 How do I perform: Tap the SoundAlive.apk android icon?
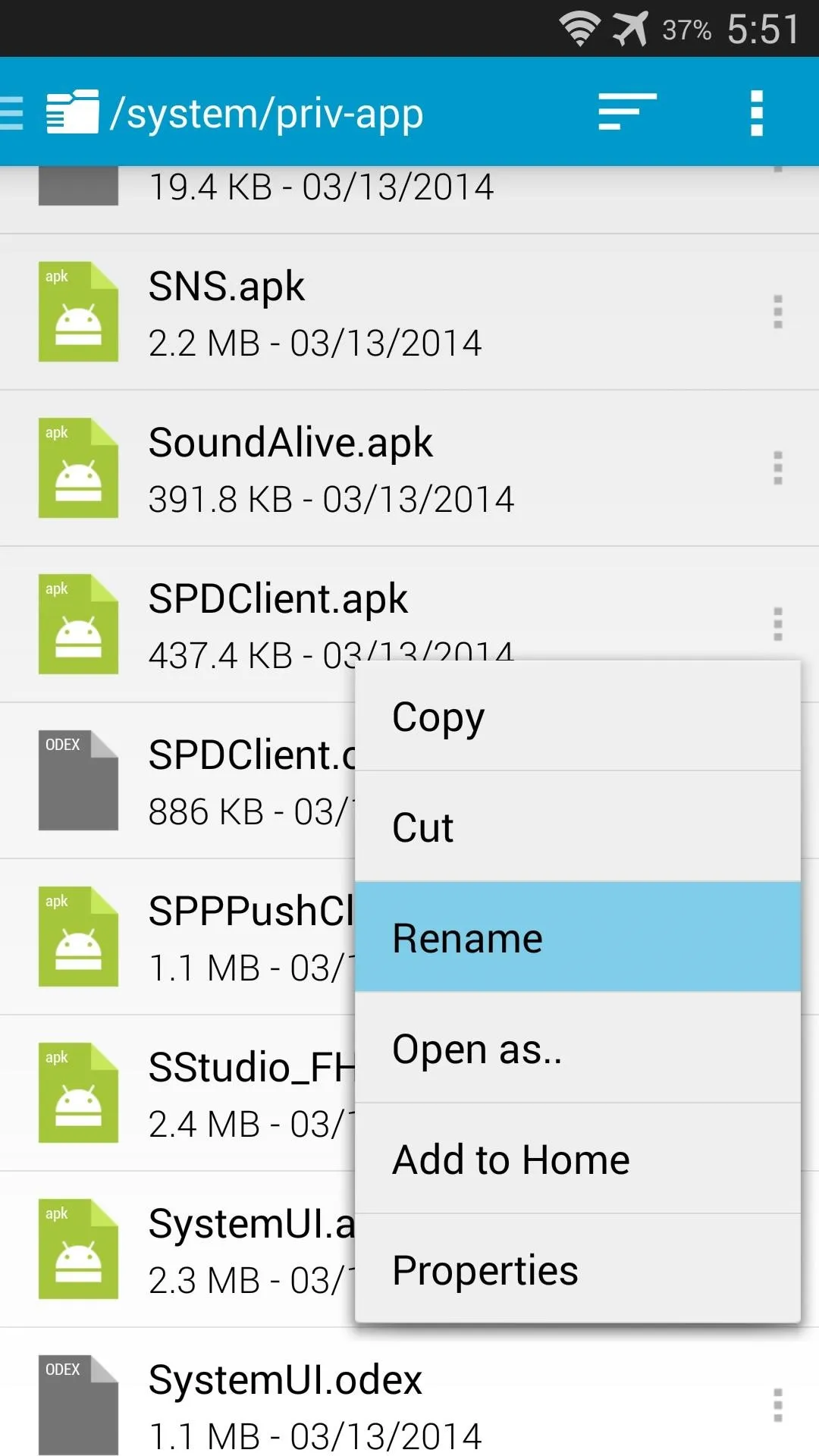pos(78,468)
